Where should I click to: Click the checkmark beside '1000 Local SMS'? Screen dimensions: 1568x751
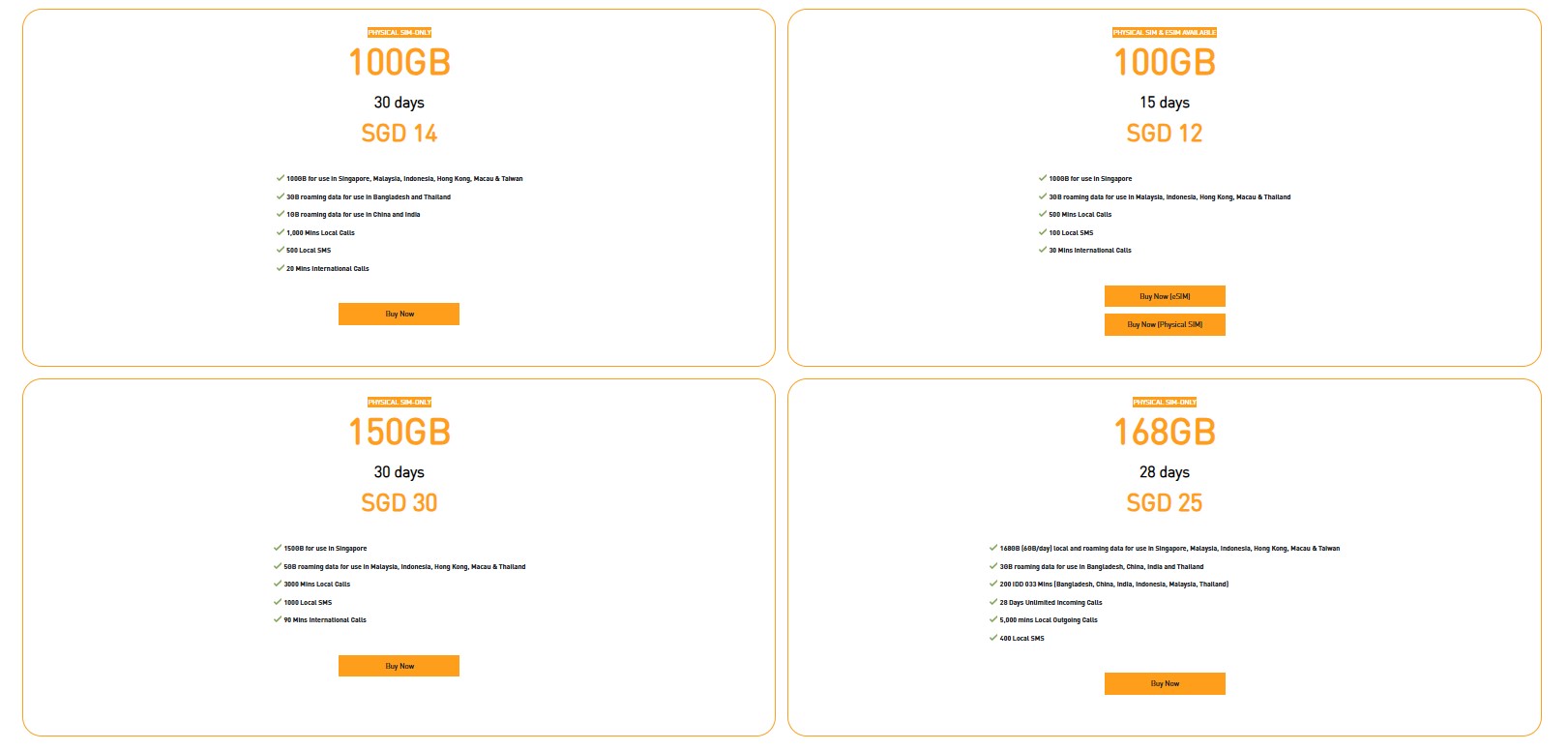click(276, 602)
